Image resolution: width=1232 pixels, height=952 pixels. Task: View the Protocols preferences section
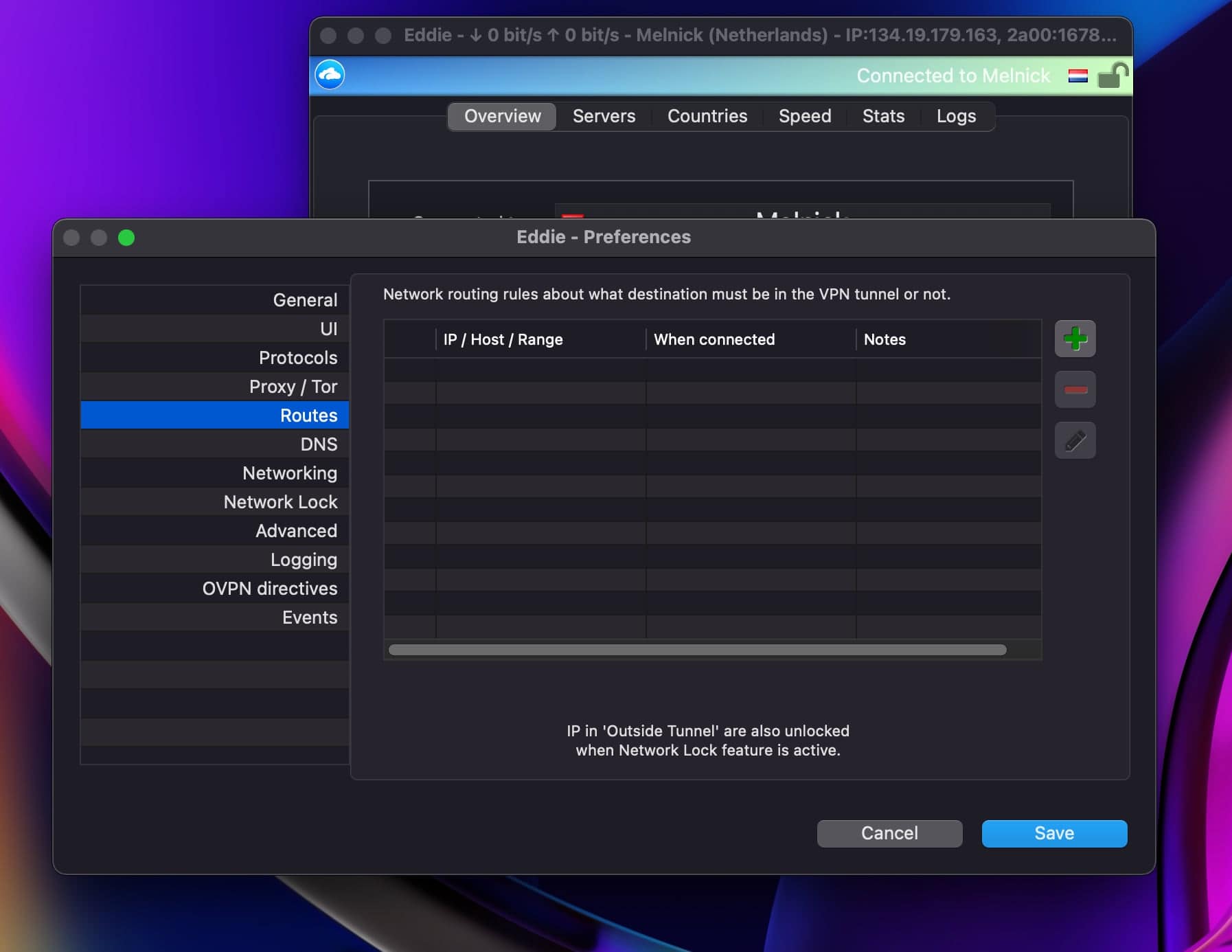[x=297, y=357]
